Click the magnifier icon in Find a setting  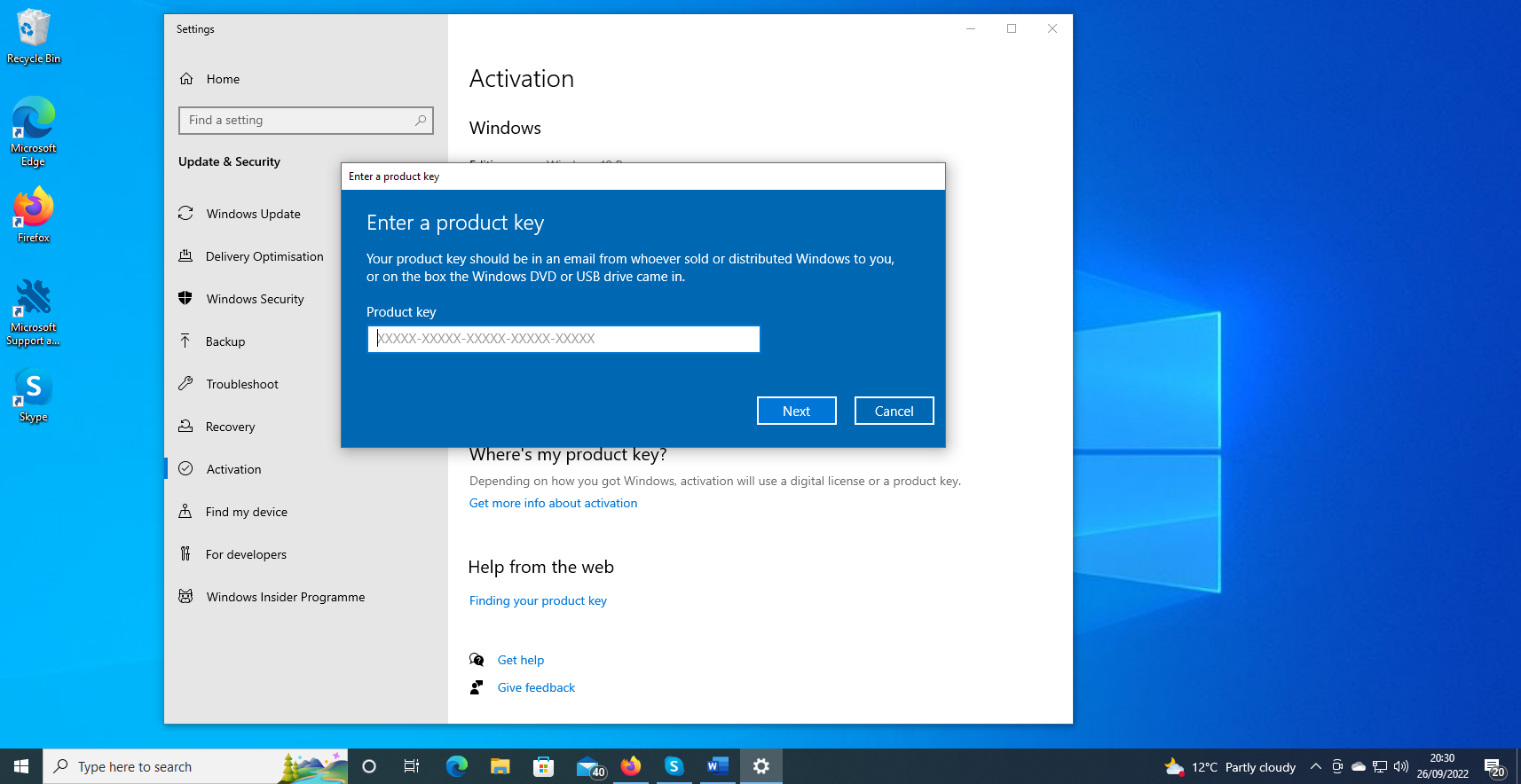coord(421,121)
